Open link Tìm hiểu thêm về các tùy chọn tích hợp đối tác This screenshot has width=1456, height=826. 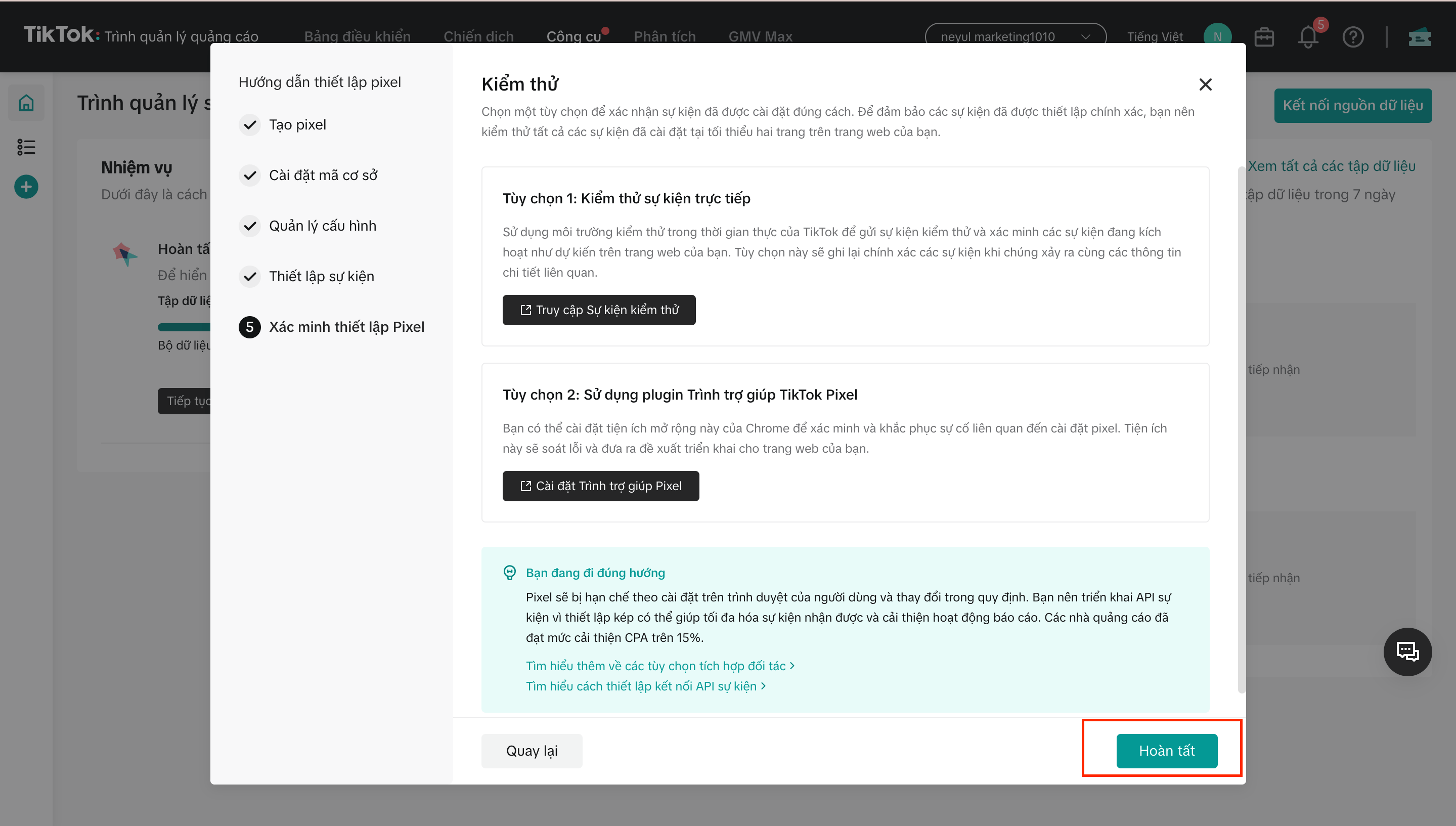[x=660, y=666]
